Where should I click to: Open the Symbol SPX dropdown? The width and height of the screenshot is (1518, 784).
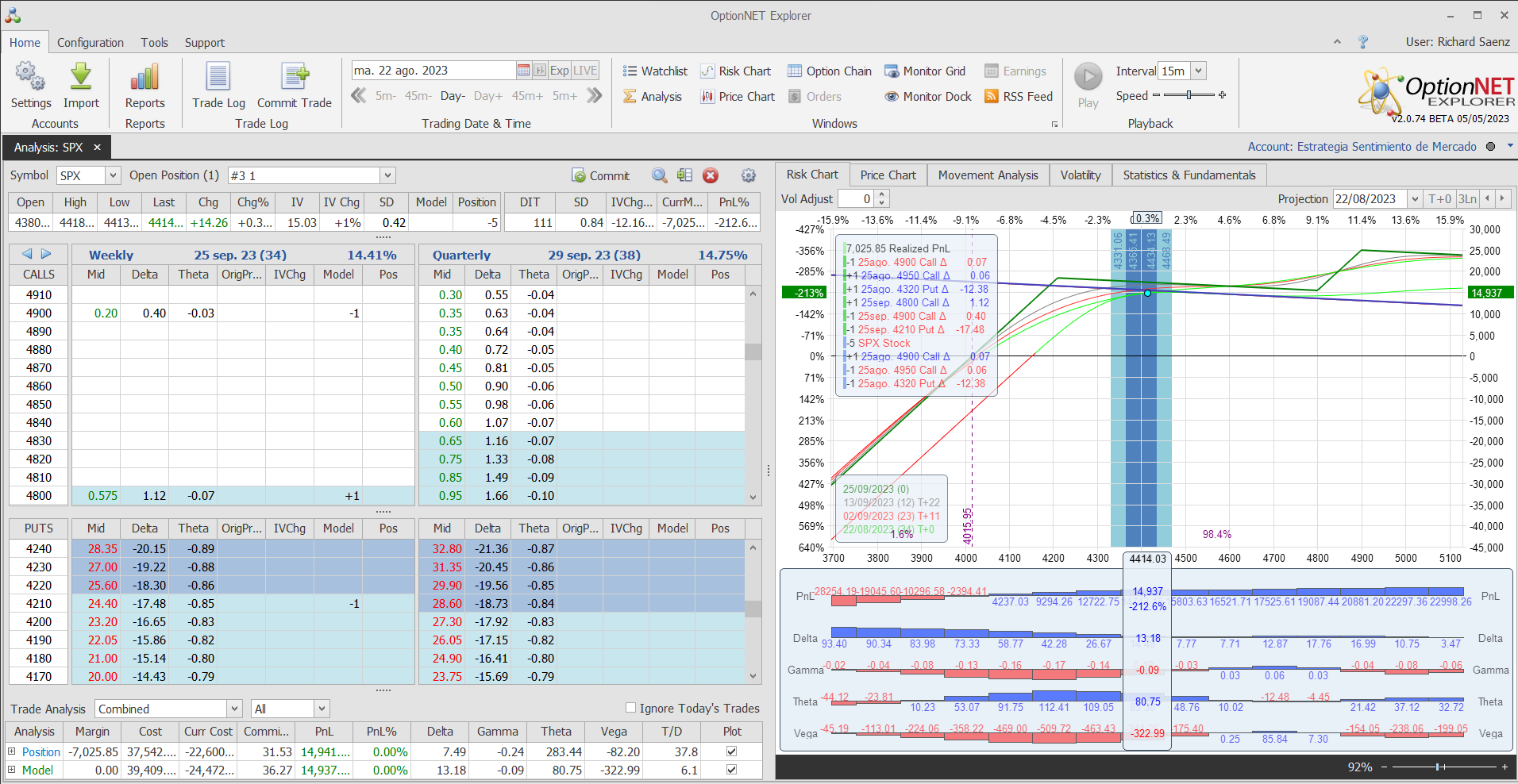click(113, 175)
